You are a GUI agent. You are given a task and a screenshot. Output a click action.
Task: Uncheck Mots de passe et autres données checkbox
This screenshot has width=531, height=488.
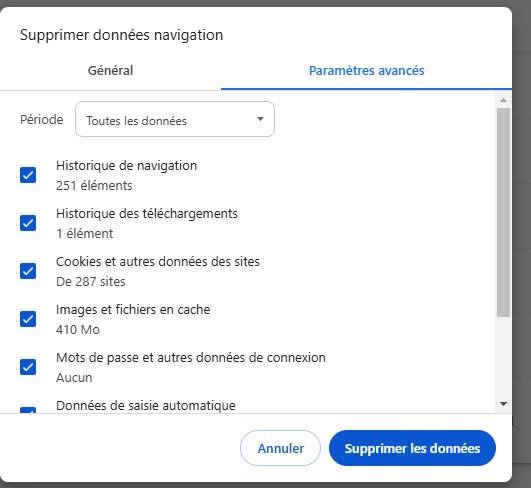pyautogui.click(x=28, y=367)
